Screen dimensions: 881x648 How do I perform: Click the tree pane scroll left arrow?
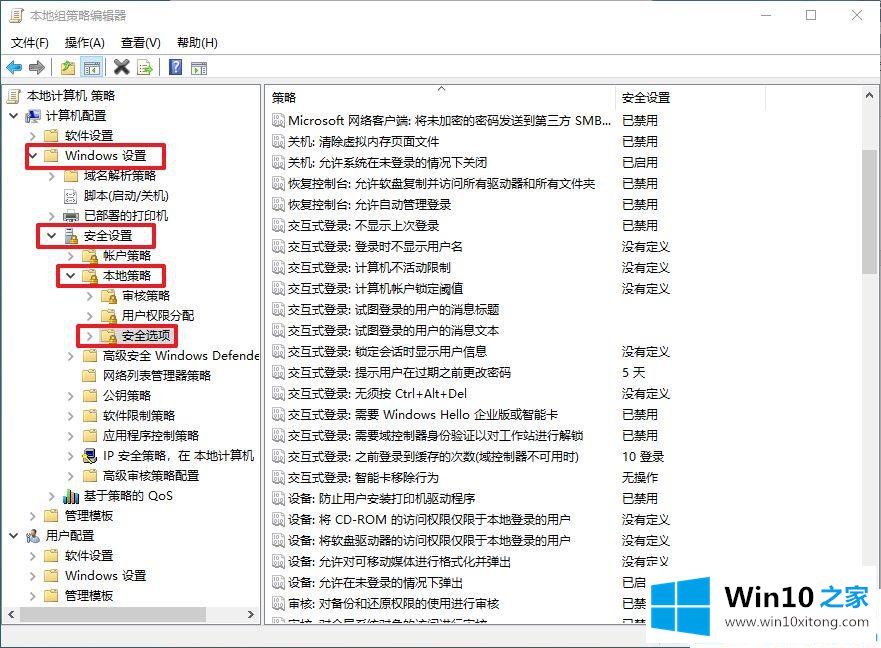tap(11, 615)
